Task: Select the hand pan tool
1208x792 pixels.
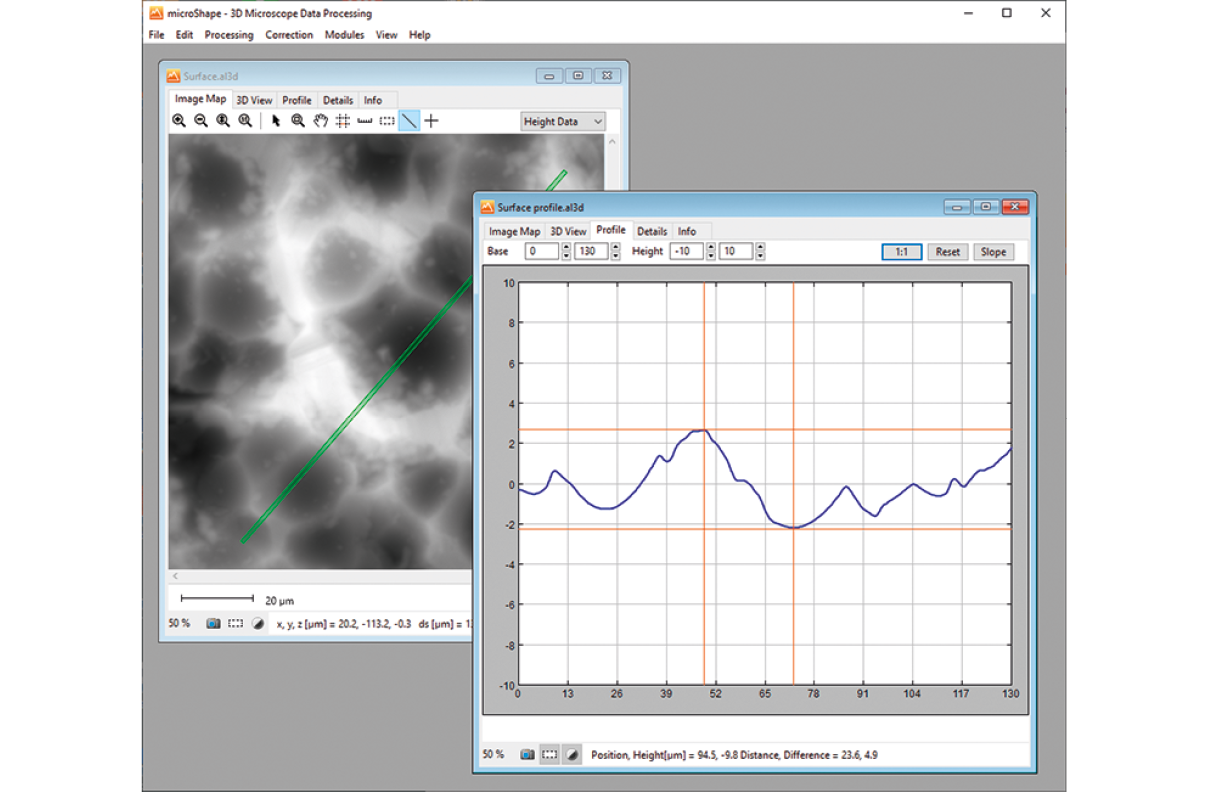Action: pyautogui.click(x=320, y=121)
